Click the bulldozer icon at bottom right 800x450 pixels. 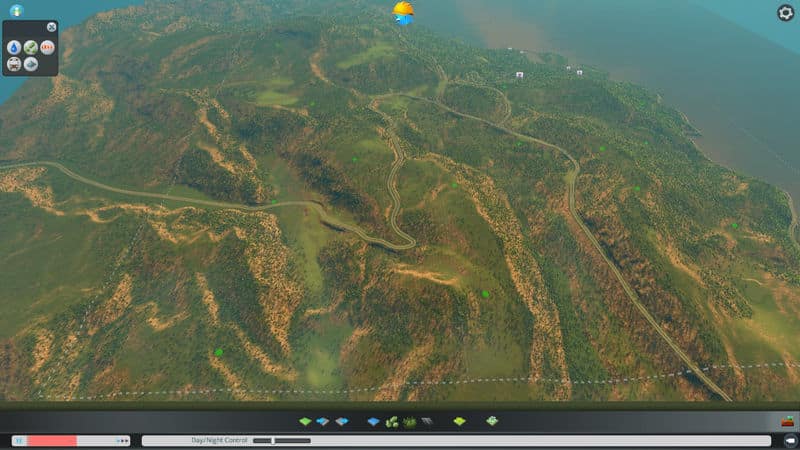point(787,422)
